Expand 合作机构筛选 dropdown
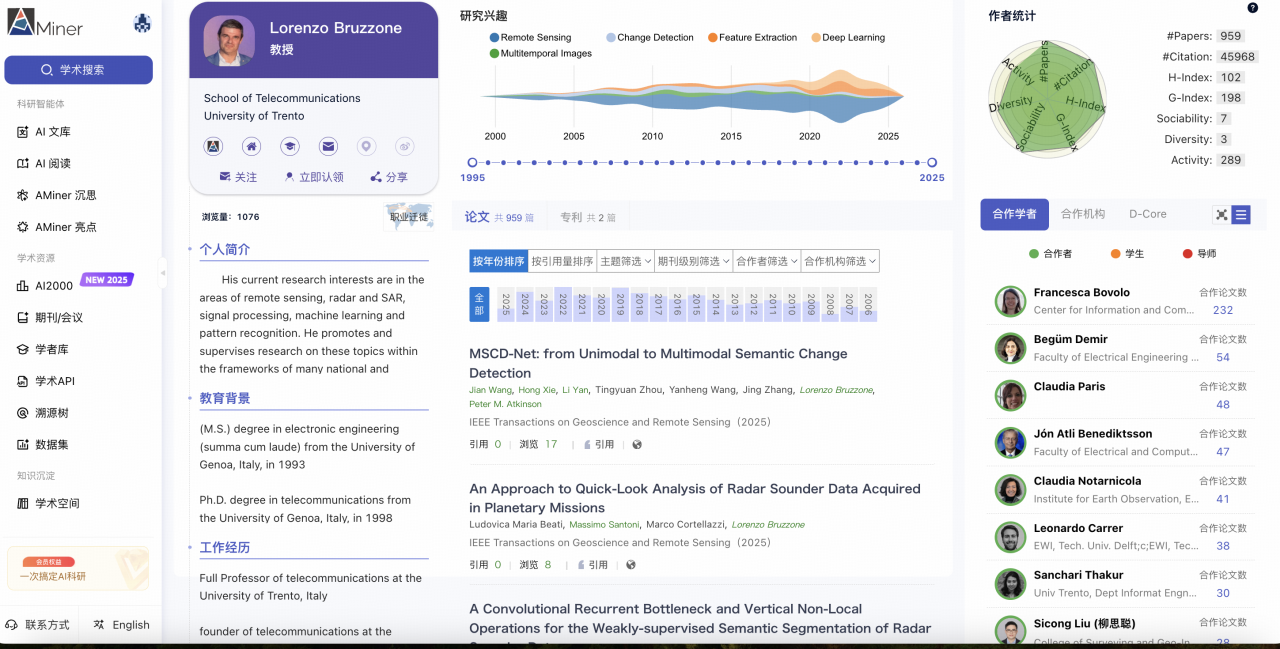 [x=840, y=261]
